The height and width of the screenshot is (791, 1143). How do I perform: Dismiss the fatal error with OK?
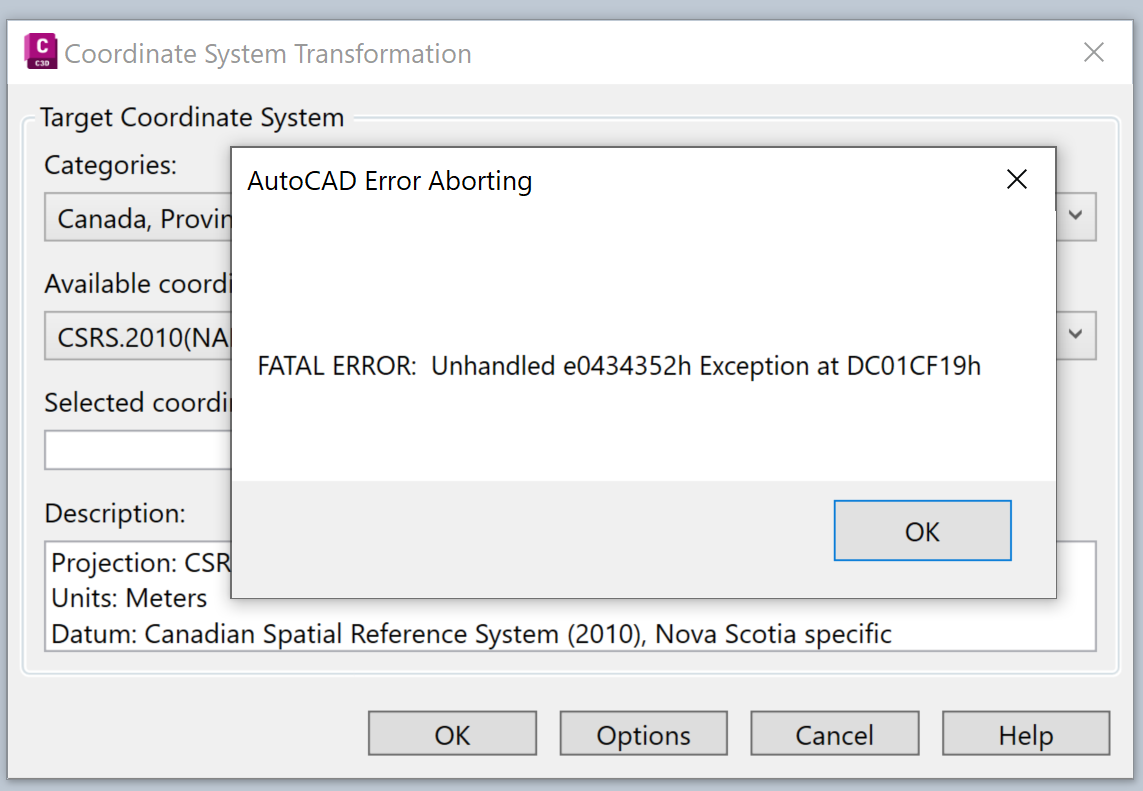[x=921, y=531]
